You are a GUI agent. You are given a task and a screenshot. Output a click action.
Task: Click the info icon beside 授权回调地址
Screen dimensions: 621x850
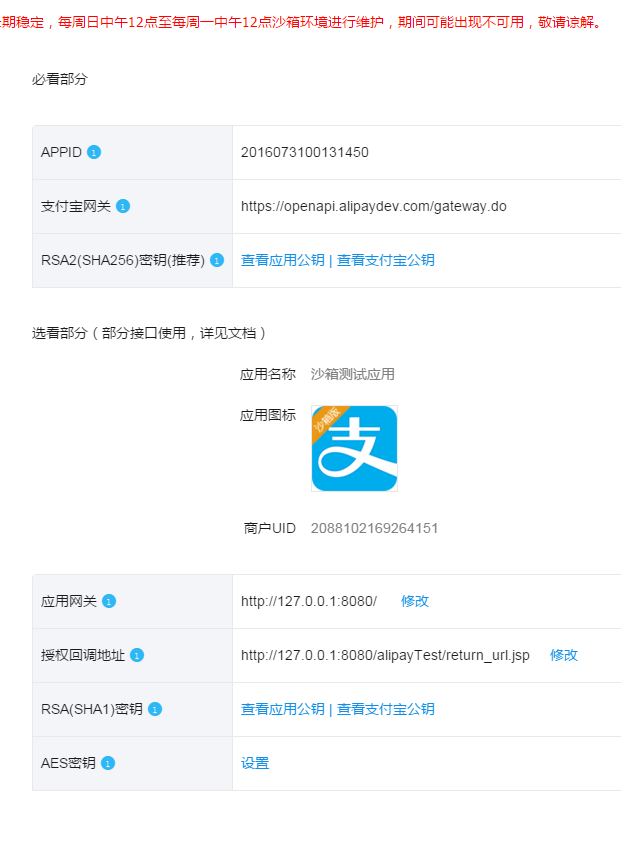point(137,655)
